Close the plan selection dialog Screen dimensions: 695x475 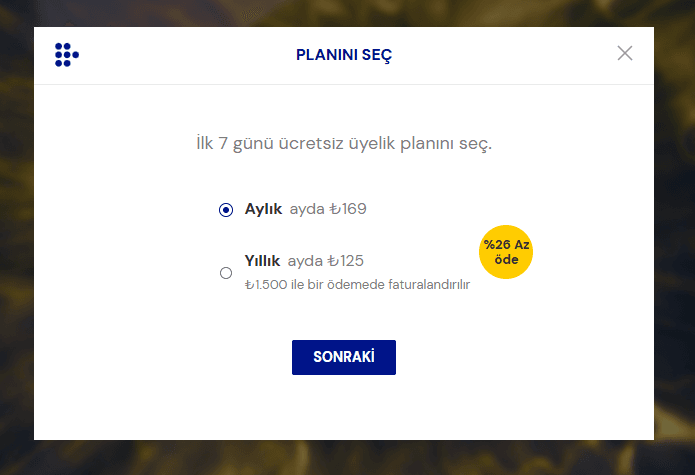click(x=625, y=53)
